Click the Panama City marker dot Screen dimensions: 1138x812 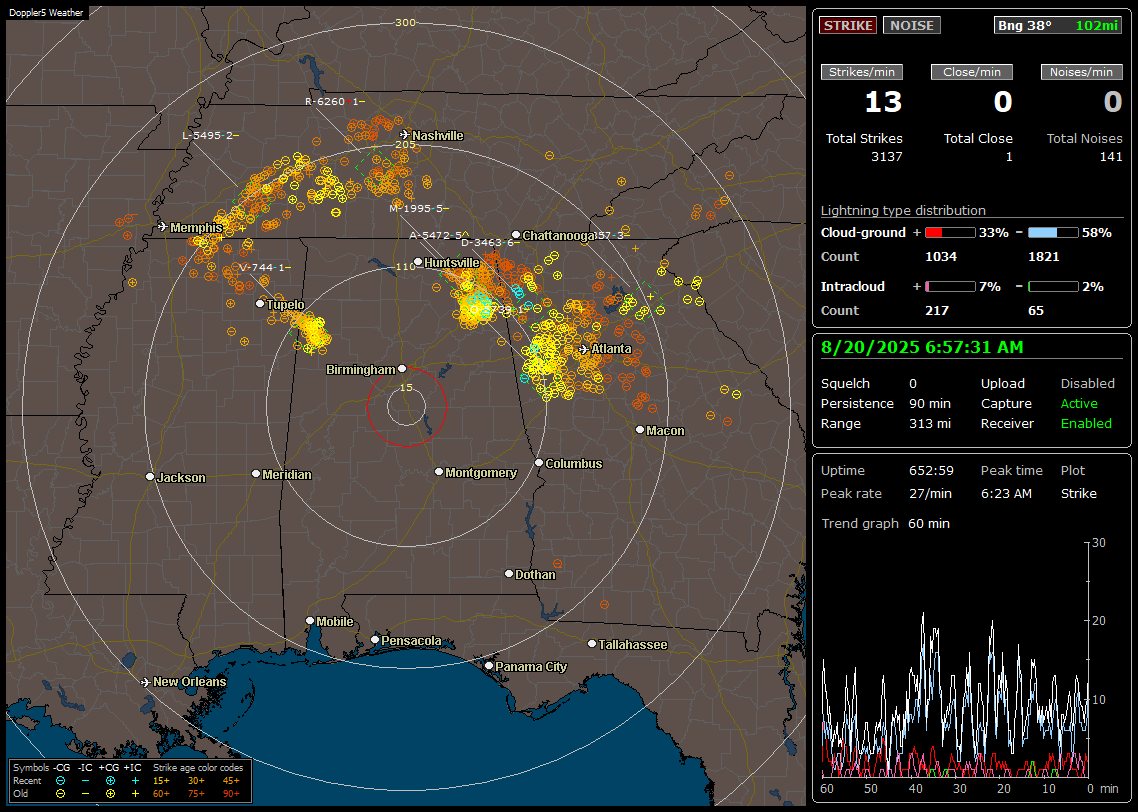coord(489,665)
